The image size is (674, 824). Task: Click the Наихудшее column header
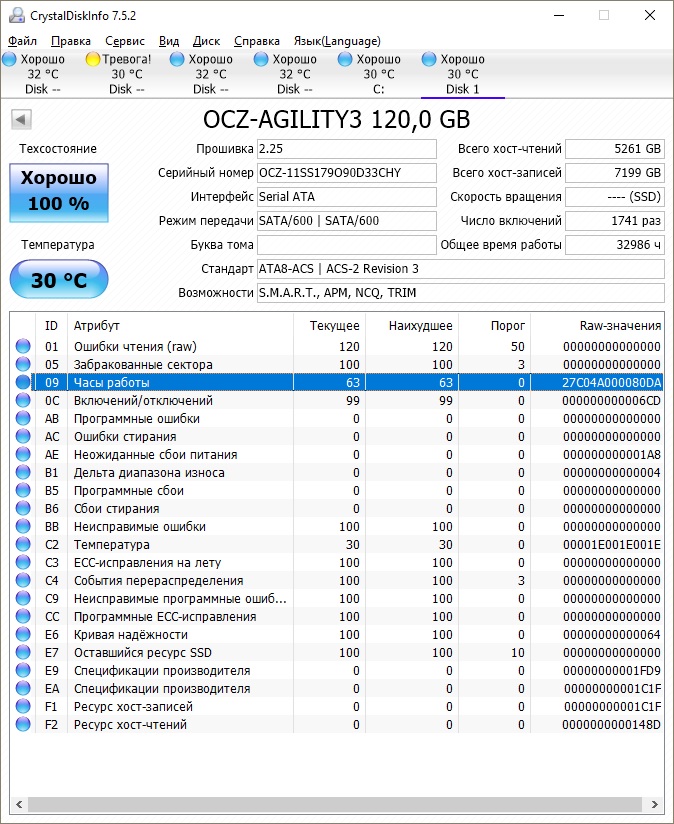[412, 326]
